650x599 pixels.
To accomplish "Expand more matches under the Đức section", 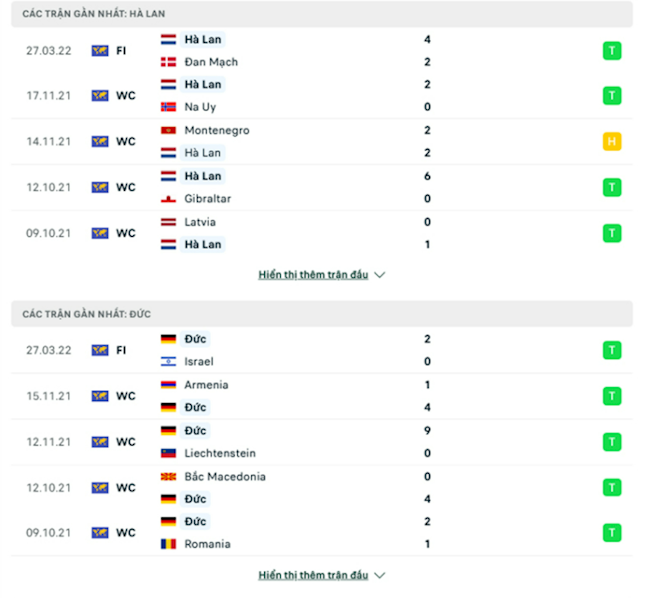I will tap(313, 575).
